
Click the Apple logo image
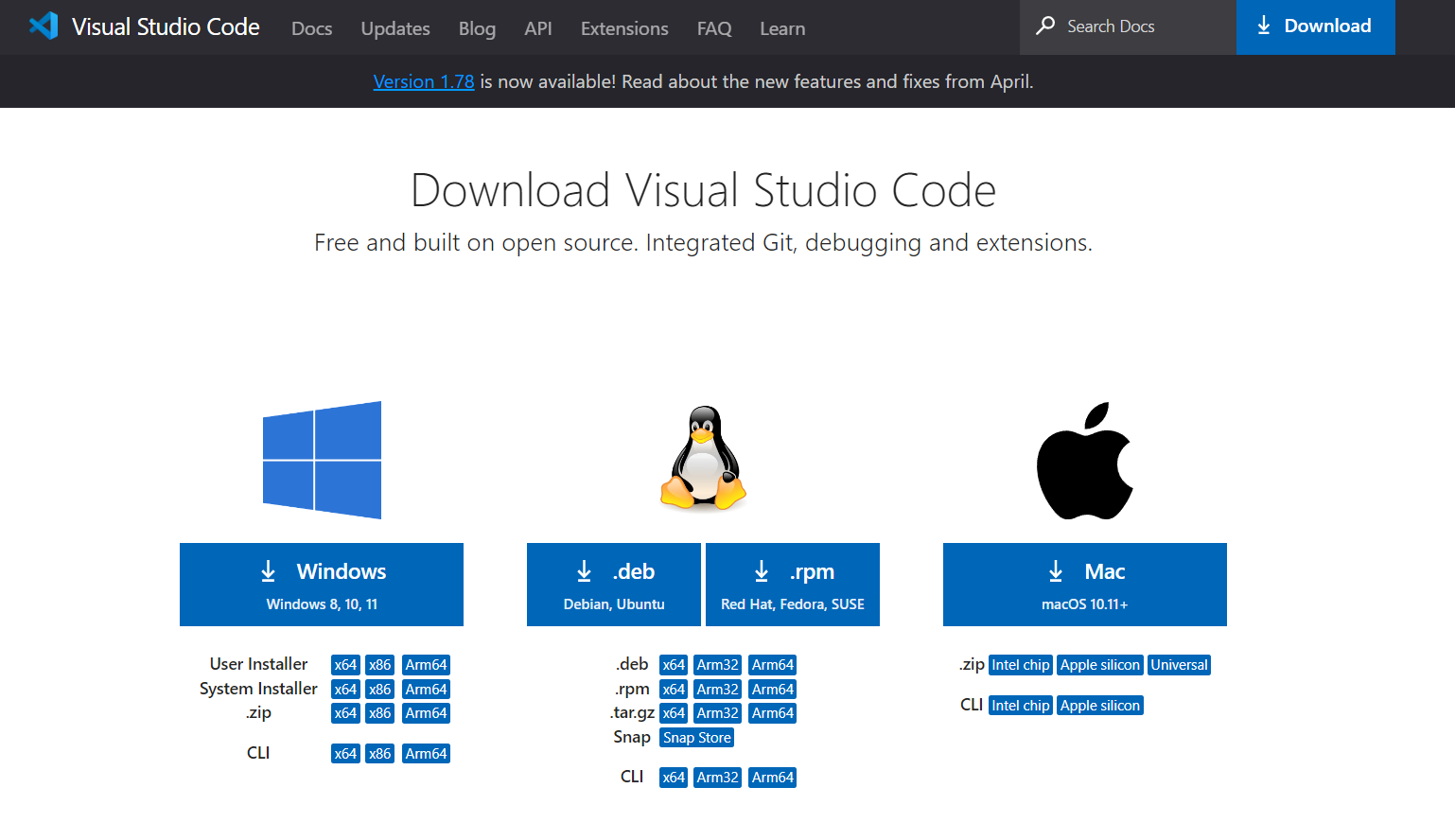1084,461
